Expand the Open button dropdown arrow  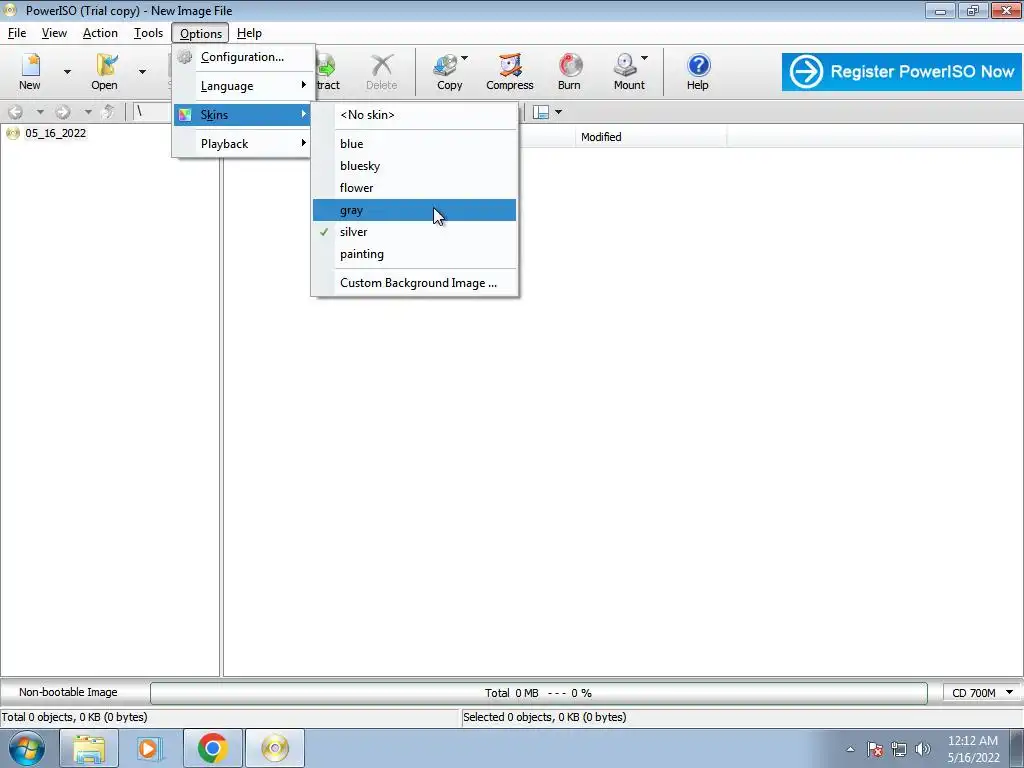pos(142,72)
